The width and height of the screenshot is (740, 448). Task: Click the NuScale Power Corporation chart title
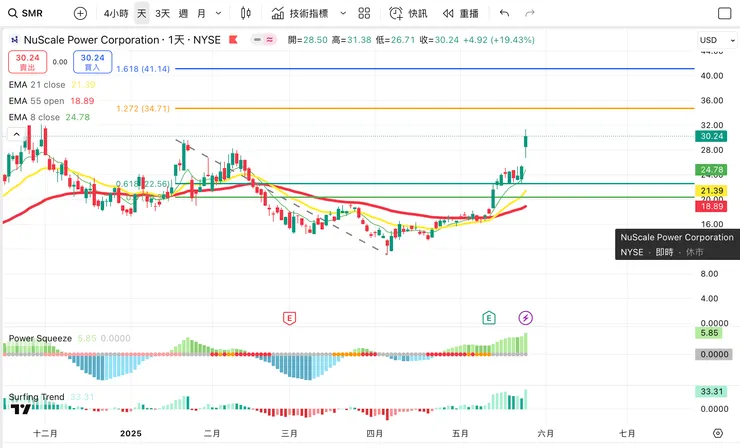coord(122,40)
